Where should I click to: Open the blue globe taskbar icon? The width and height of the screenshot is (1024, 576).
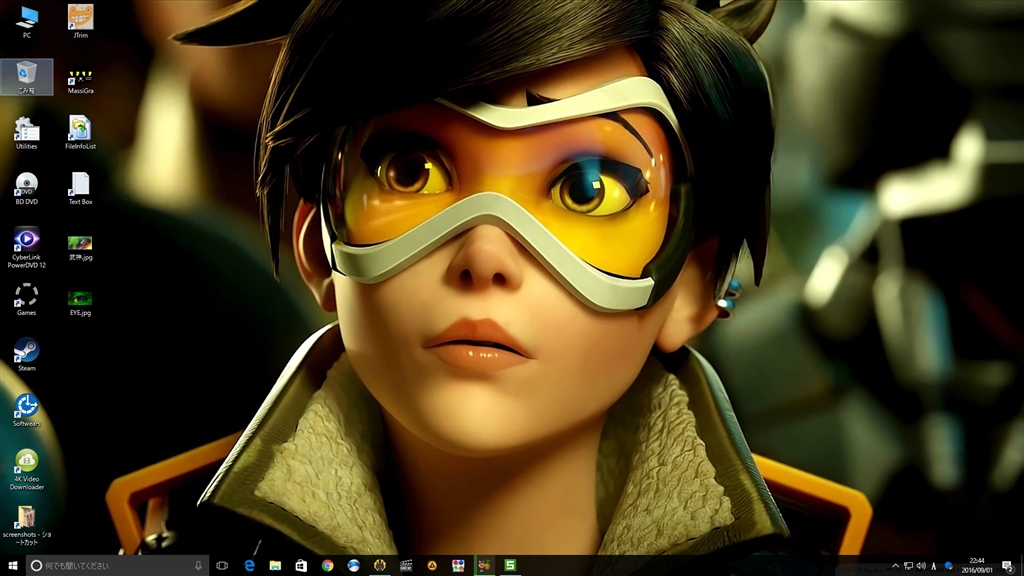point(353,566)
